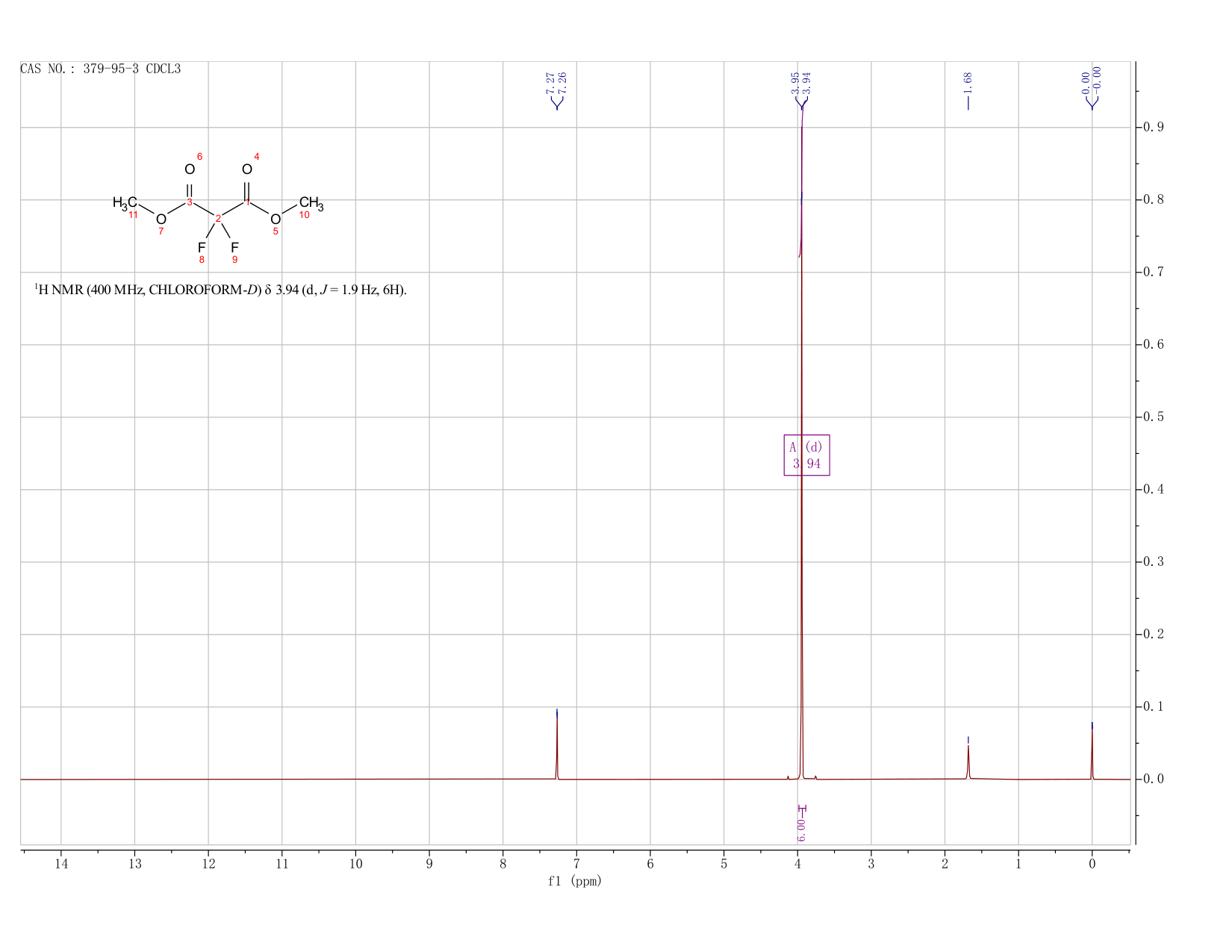Click the ester oxygen numbered 7
The width and height of the screenshot is (1232, 952).
tap(161, 219)
